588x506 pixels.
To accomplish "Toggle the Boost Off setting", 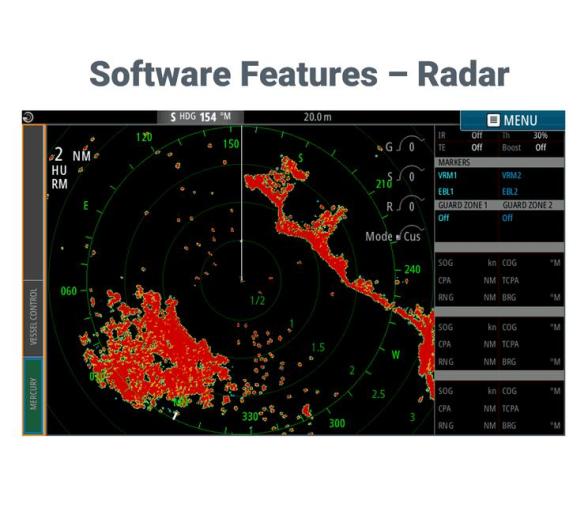I will pos(540,147).
